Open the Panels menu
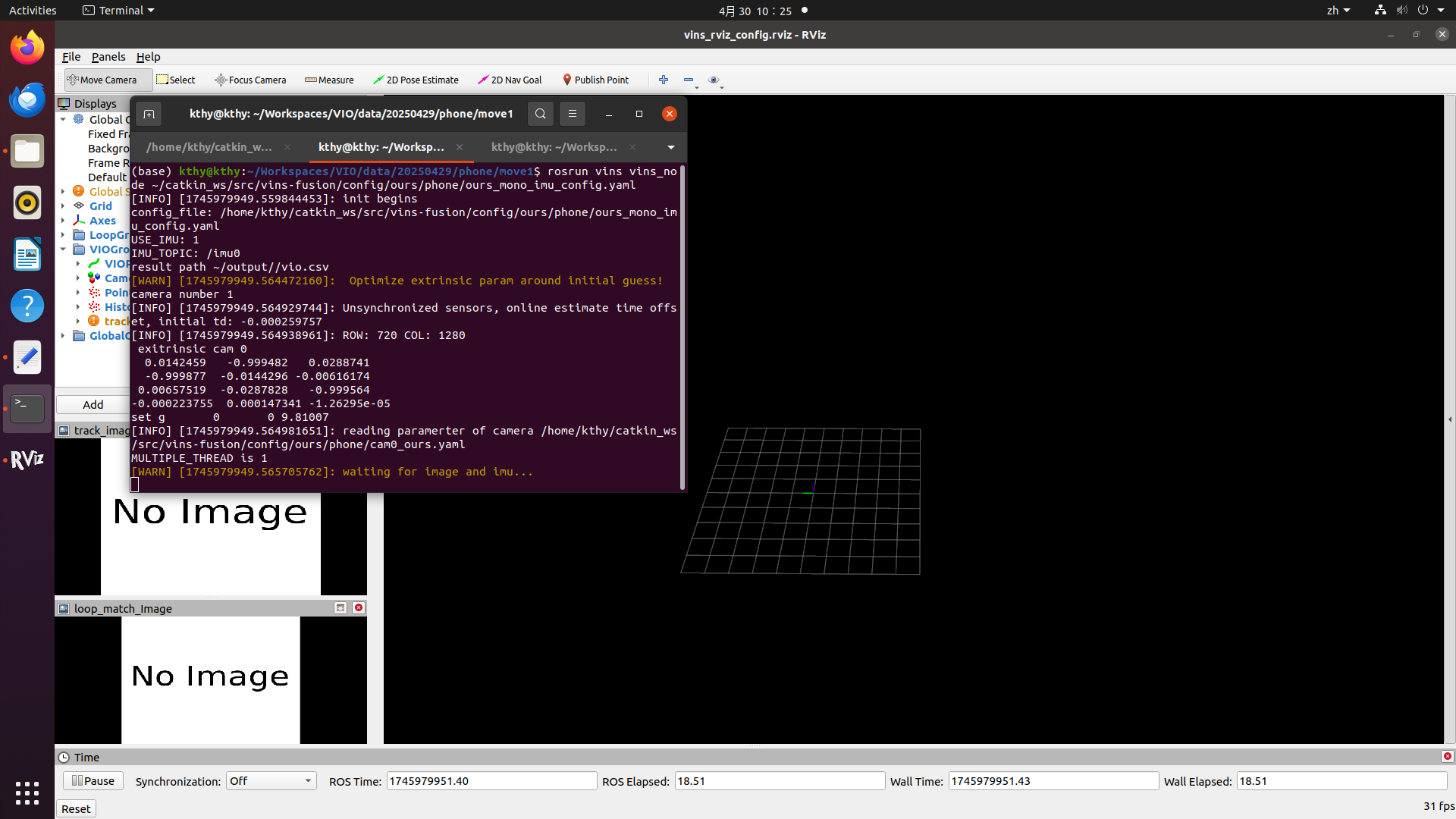Image resolution: width=1456 pixels, height=819 pixels. [x=108, y=57]
